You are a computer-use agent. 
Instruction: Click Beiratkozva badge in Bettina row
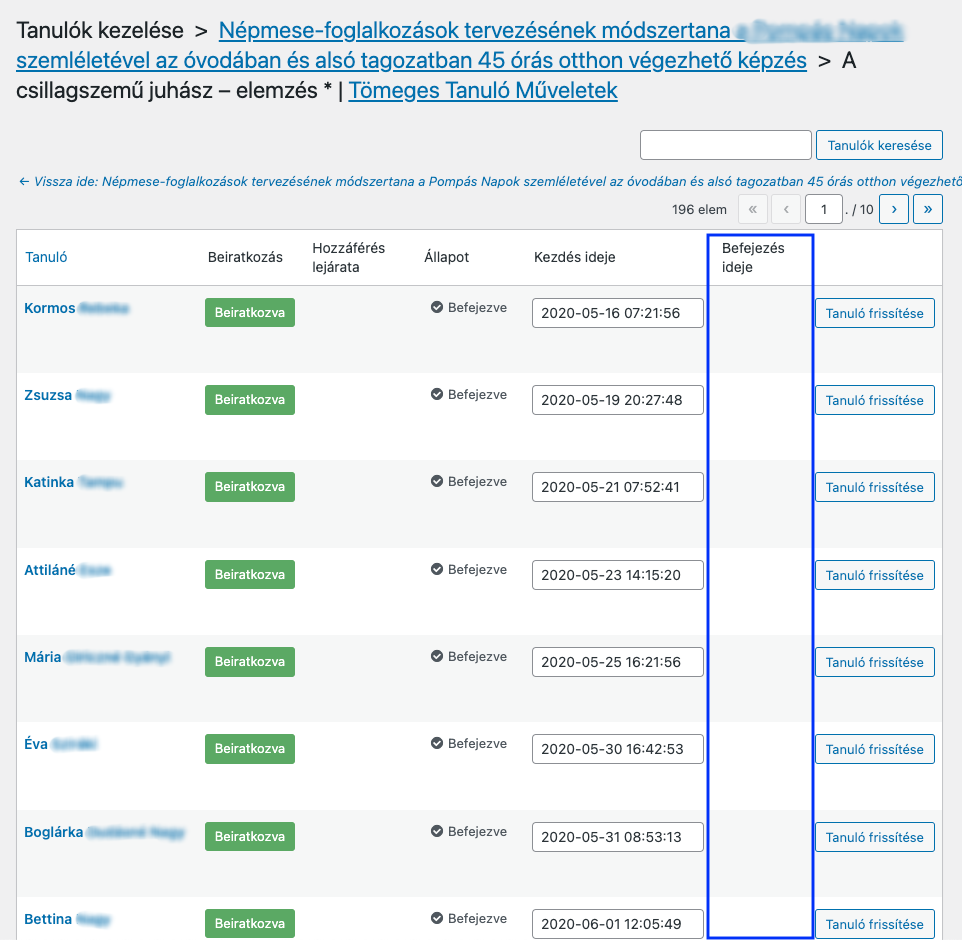[x=250, y=923]
